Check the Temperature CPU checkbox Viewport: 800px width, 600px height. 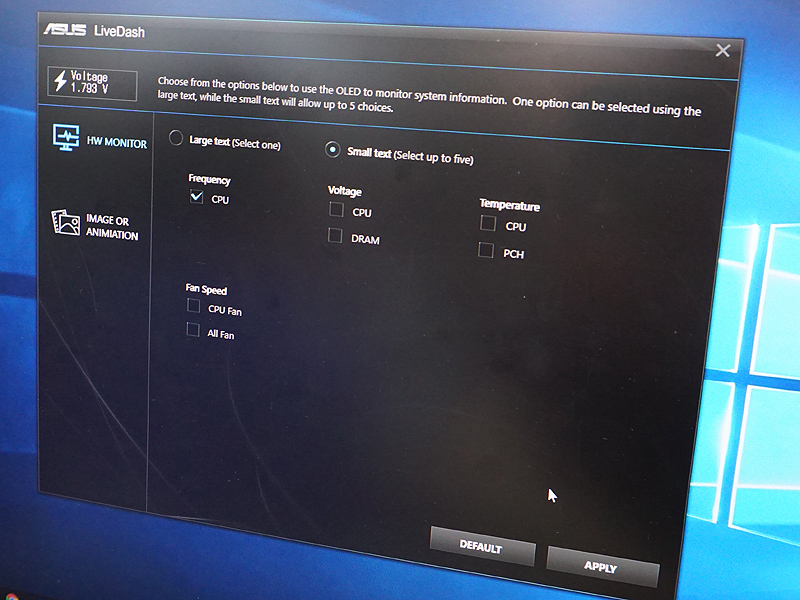click(x=488, y=223)
